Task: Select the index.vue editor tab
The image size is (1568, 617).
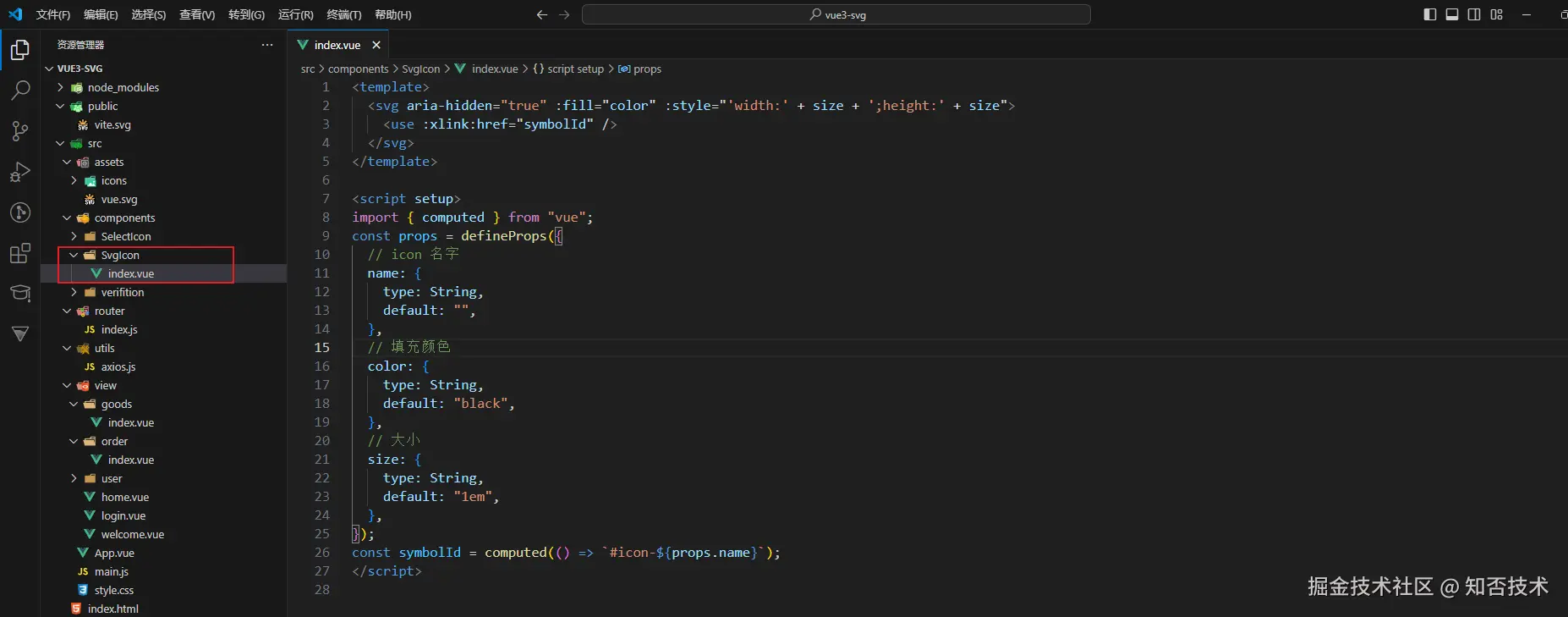Action: [x=337, y=45]
